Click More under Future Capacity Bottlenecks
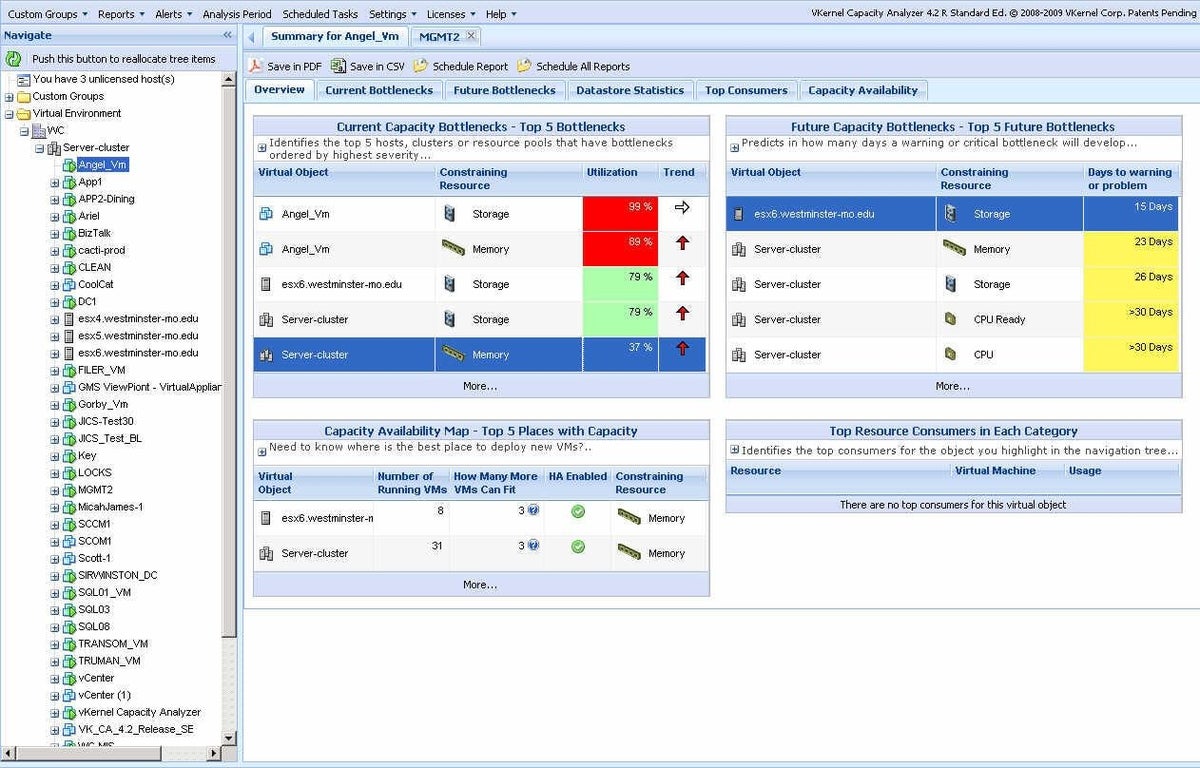The image size is (1200, 768). click(x=952, y=385)
